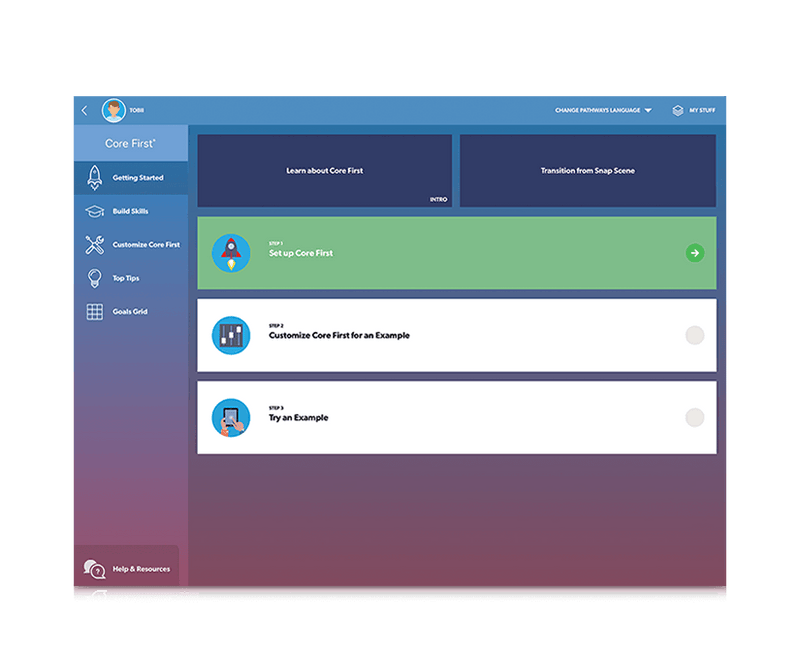Collapse the sidebar with the back chevron
The image size is (800, 655).
(84, 111)
